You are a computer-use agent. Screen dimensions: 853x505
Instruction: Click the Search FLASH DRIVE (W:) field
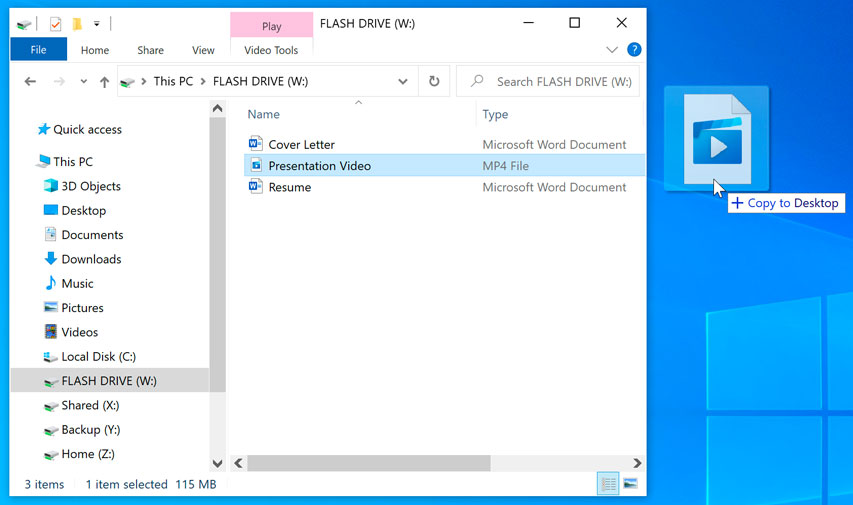point(547,81)
